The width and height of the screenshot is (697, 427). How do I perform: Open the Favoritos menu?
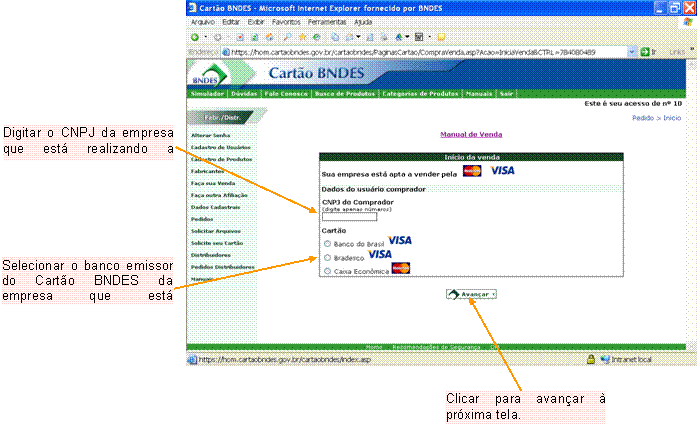coord(286,22)
